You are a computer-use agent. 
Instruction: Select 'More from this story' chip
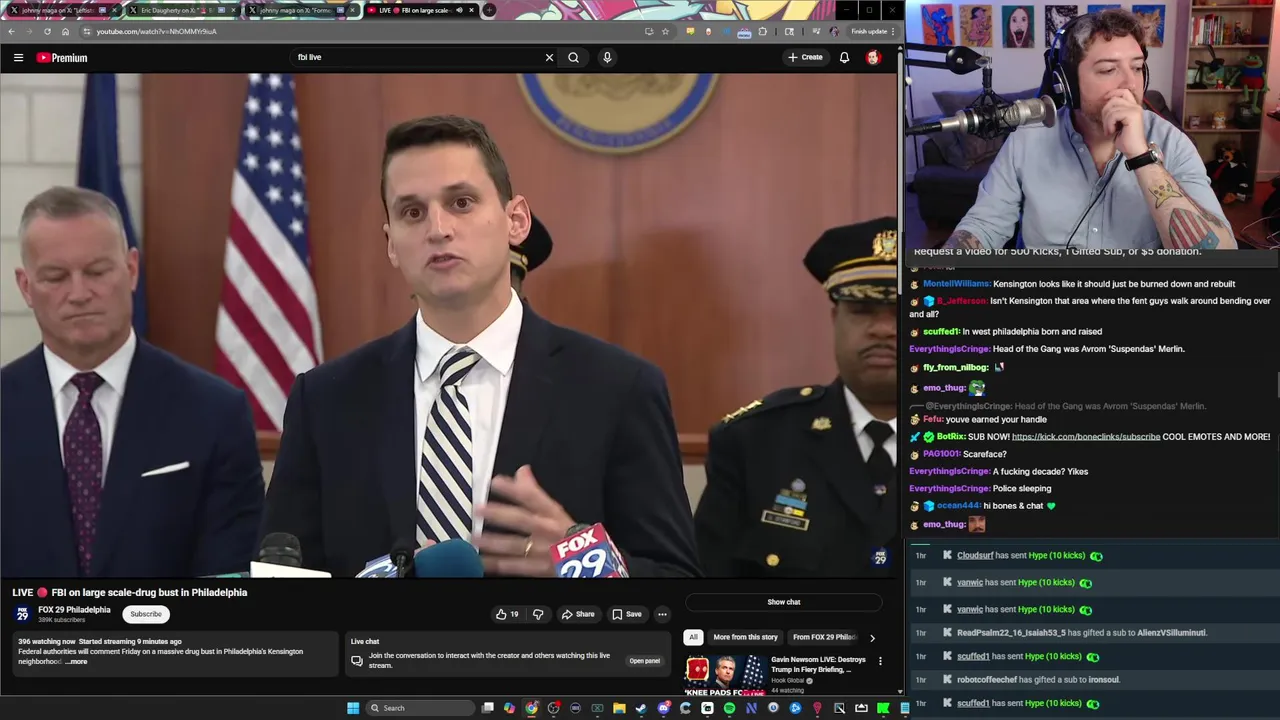pyautogui.click(x=745, y=637)
